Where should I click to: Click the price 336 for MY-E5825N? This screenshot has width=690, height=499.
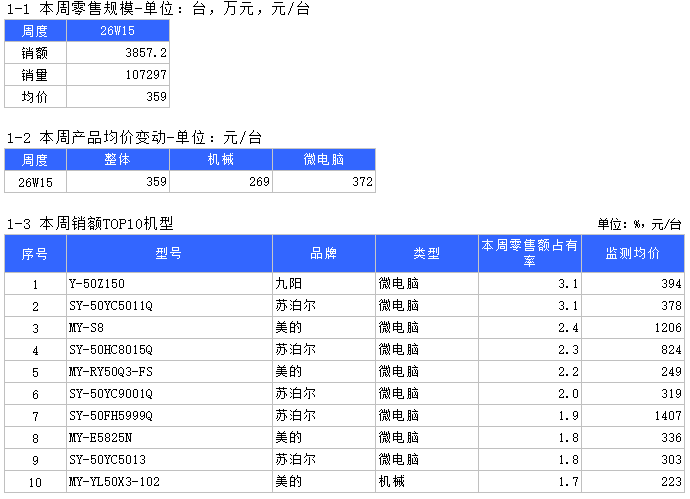(x=633, y=437)
